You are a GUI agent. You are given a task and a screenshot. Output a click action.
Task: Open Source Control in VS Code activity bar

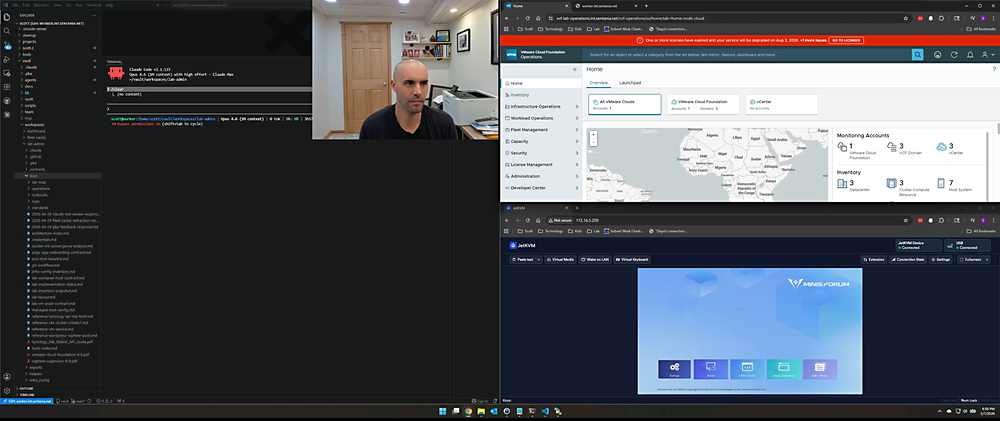[6, 45]
